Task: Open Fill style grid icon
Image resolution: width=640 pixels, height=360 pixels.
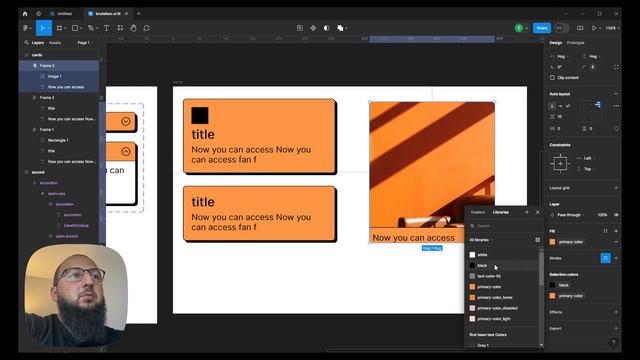Action: coord(605,231)
